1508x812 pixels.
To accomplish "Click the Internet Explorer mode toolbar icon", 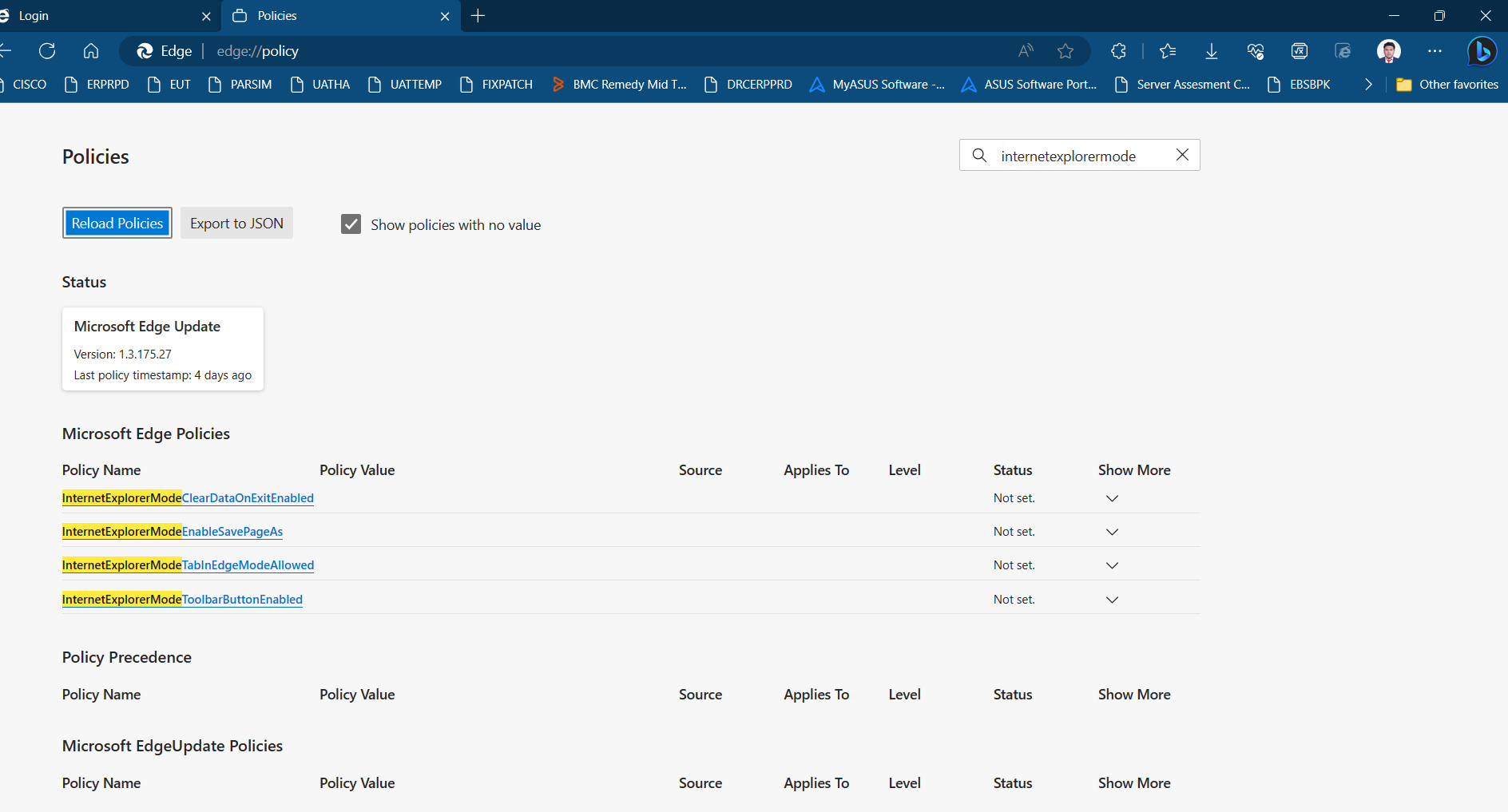I will point(1343,51).
